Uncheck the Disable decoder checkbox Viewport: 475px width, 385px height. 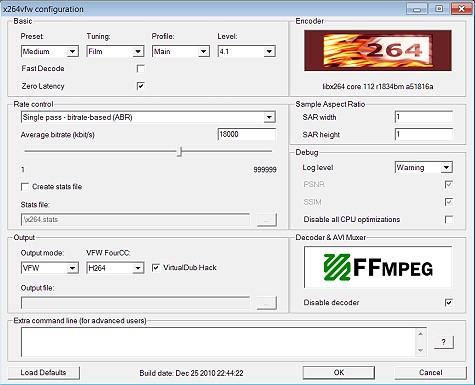point(449,303)
